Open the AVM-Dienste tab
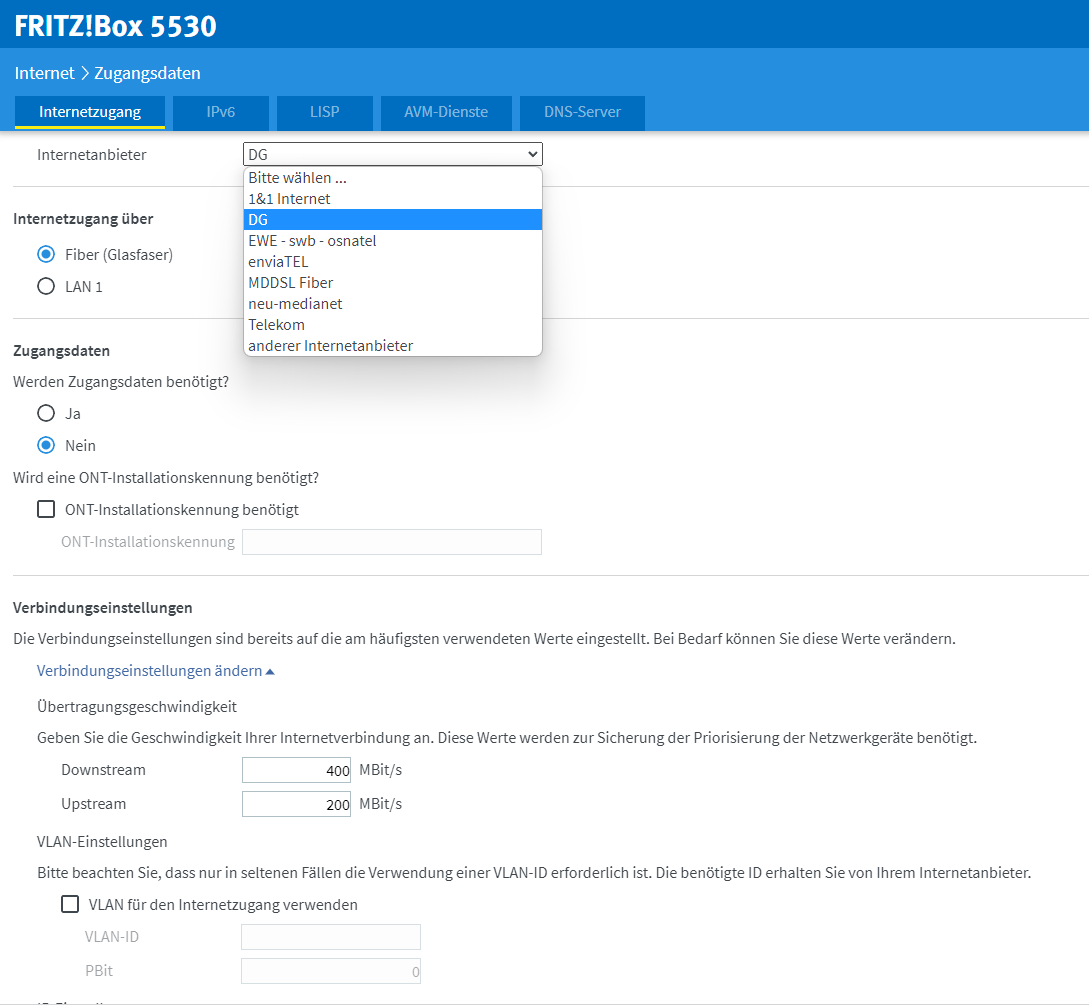Image resolution: width=1089 pixels, height=1005 pixels. 446,113
